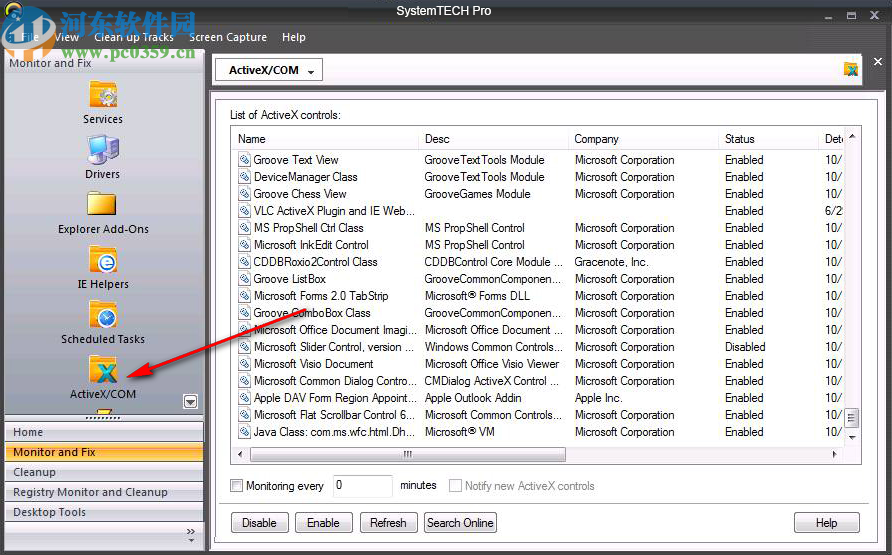892x555 pixels.
Task: Select Groove ComboBox Class row
Action: (537, 313)
